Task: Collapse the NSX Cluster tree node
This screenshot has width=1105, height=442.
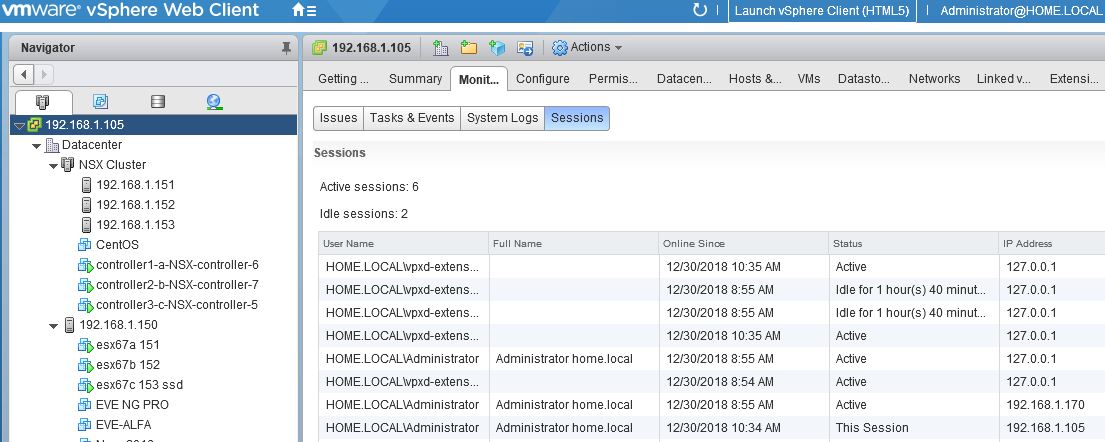Action: 53,166
